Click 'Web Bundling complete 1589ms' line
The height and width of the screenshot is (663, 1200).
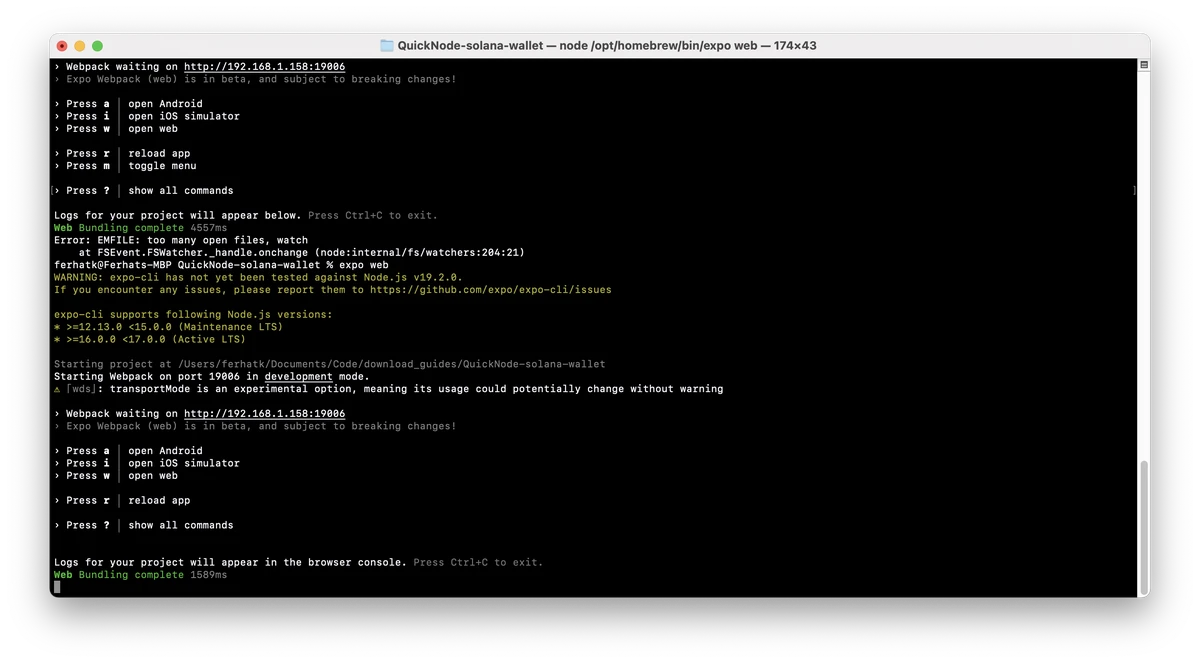[140, 575]
